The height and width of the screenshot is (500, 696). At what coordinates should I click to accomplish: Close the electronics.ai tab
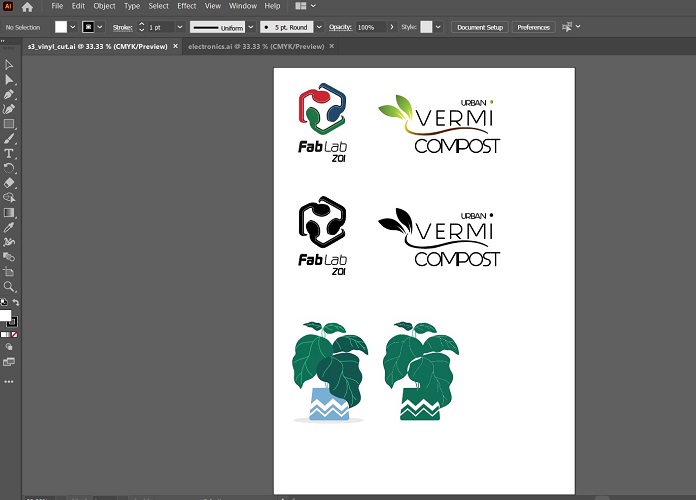point(332,46)
